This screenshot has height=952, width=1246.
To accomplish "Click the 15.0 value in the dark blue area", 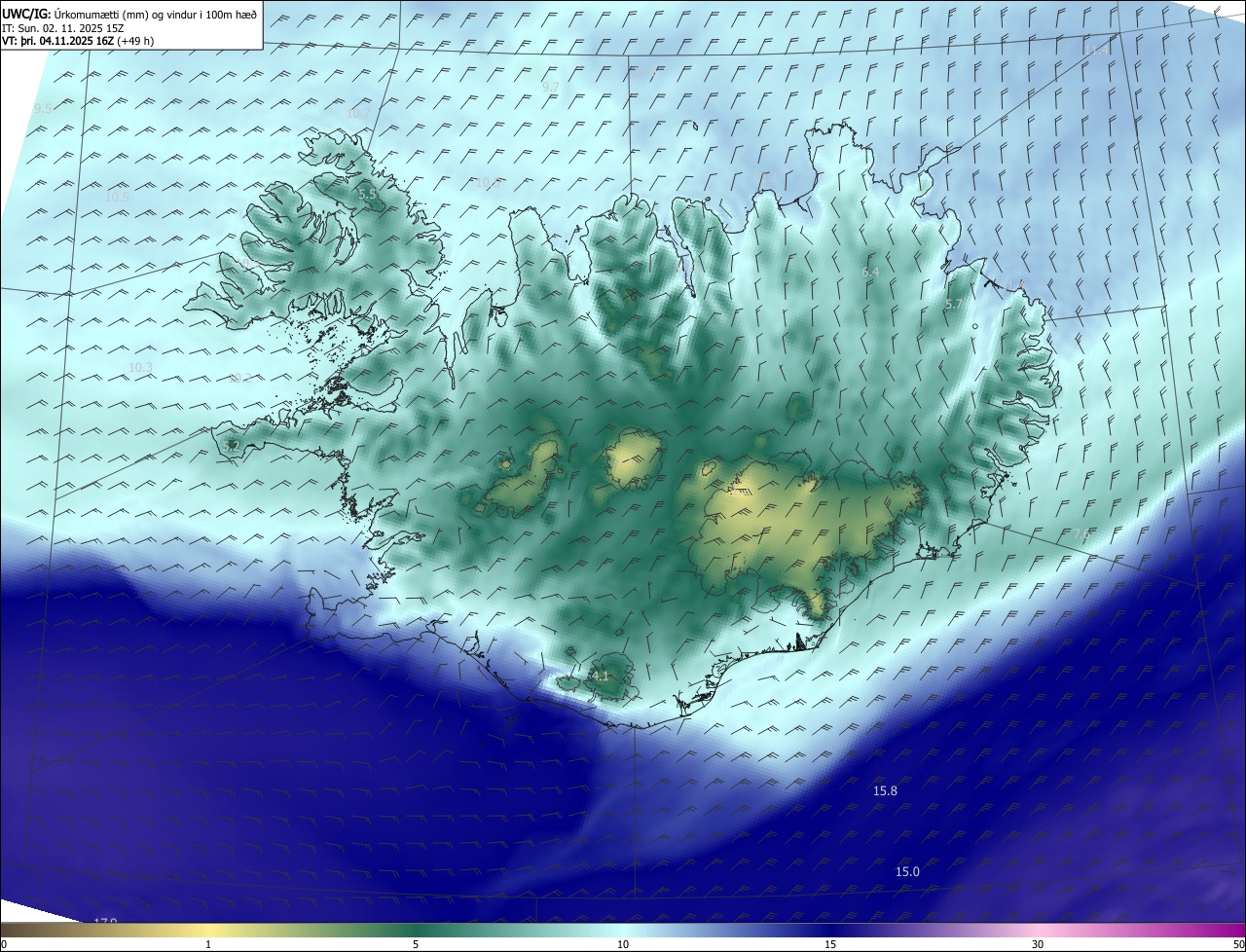I will 907,872.
